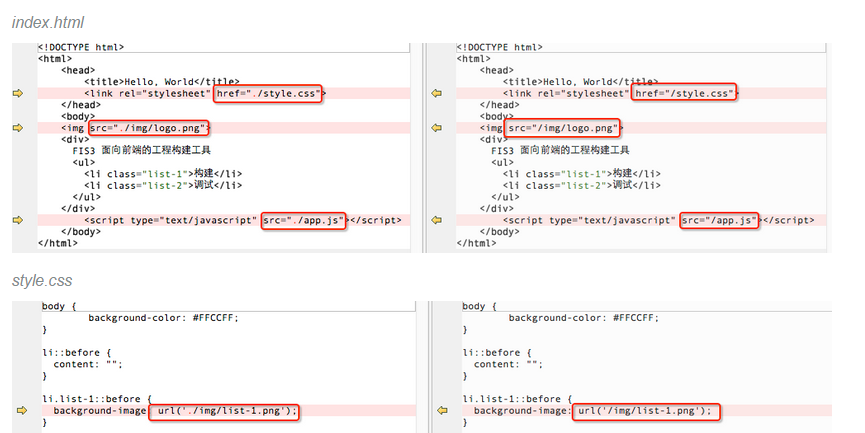865x433 pixels.
Task: Click the 'style.css' heading
Action: click(42, 281)
